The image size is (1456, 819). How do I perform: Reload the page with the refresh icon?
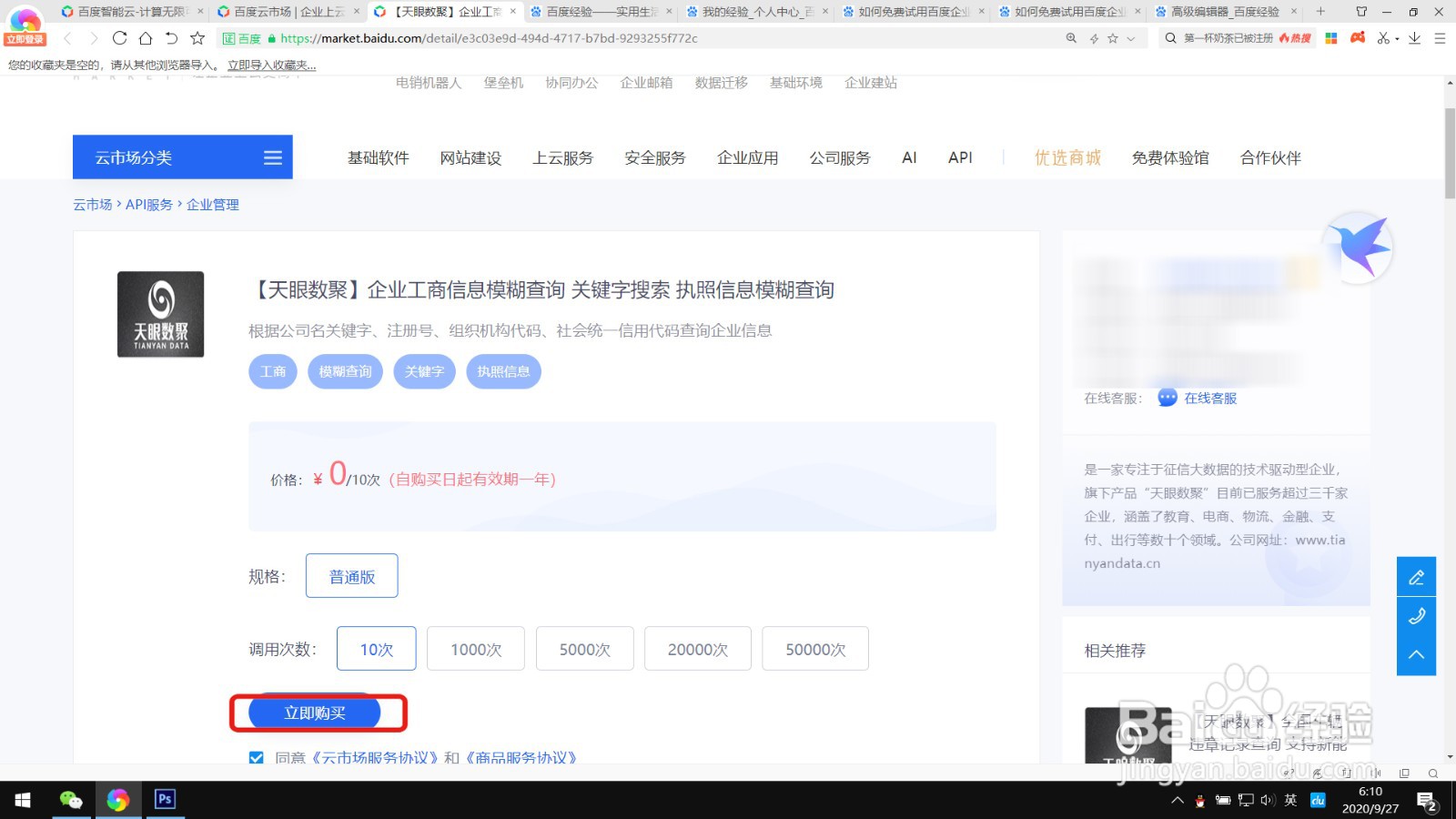click(x=120, y=38)
